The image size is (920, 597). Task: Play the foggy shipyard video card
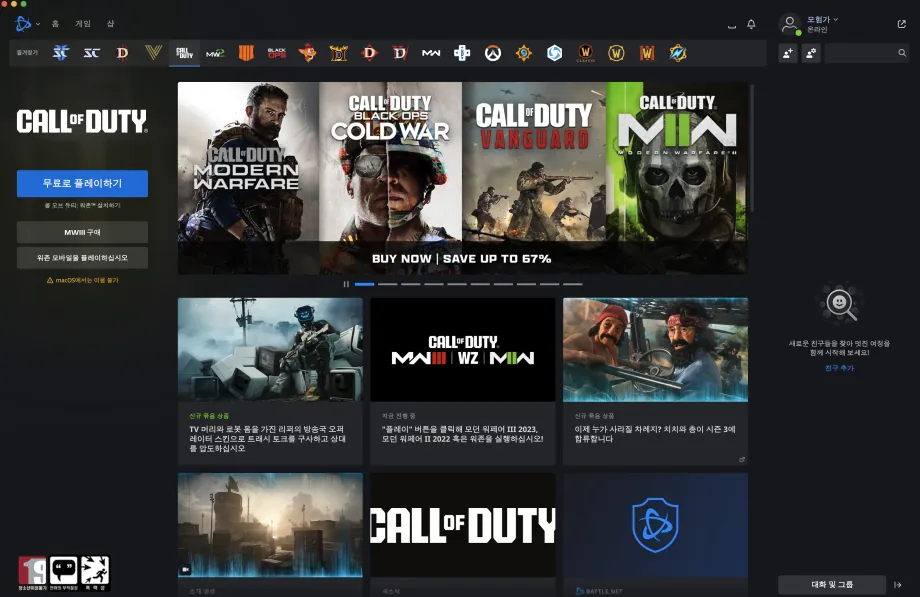(270, 535)
